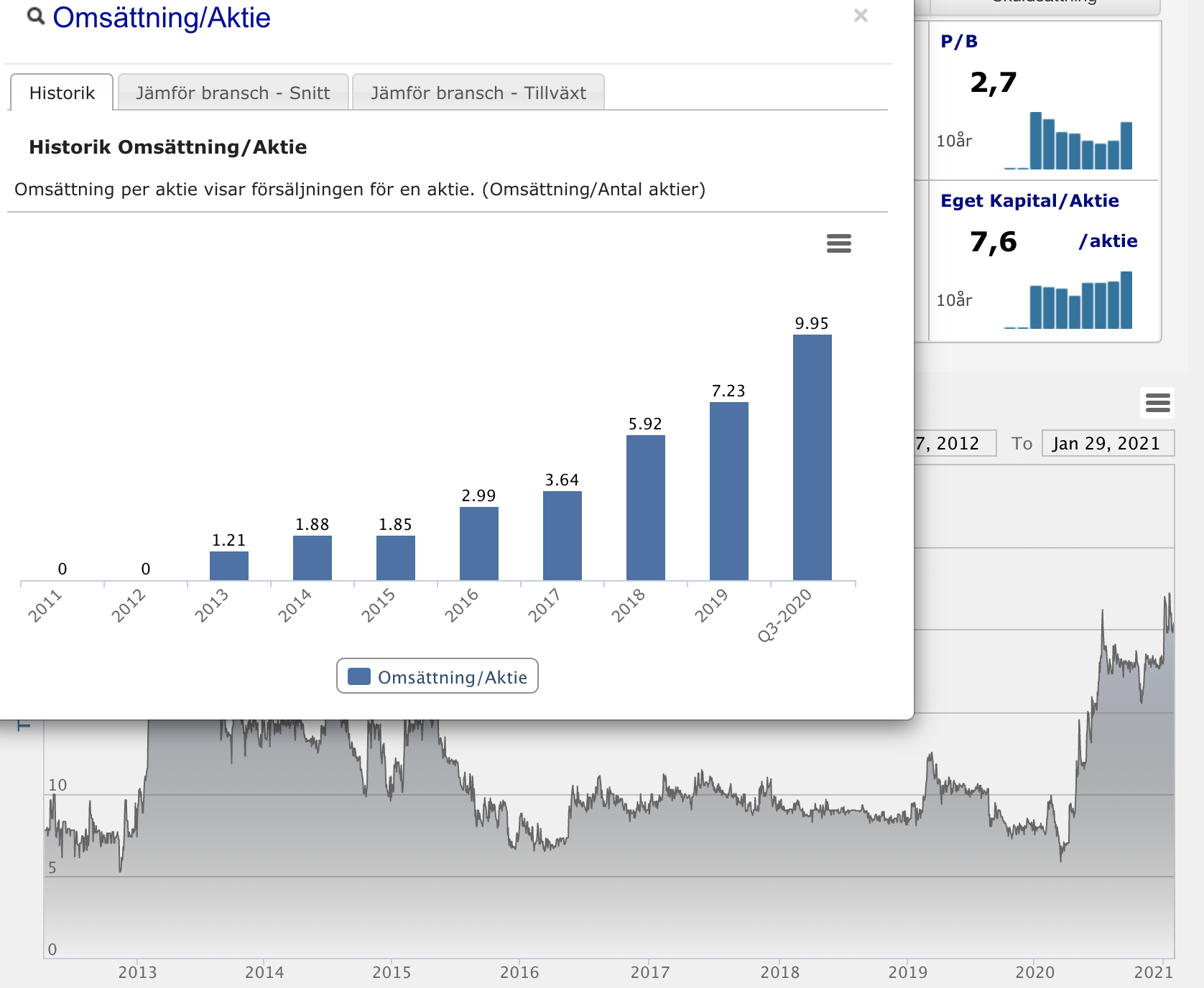Click the blue legend color square
The image size is (1204, 988).
tap(359, 676)
